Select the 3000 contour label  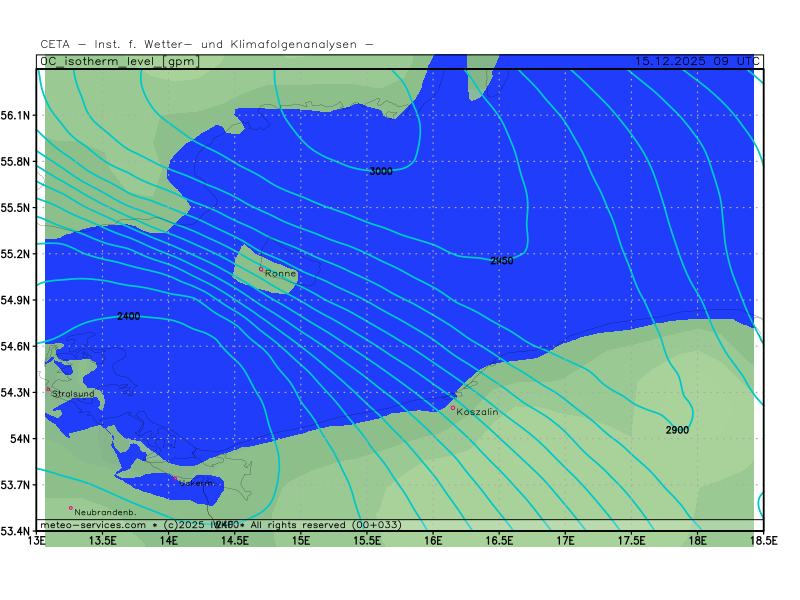[x=381, y=171]
